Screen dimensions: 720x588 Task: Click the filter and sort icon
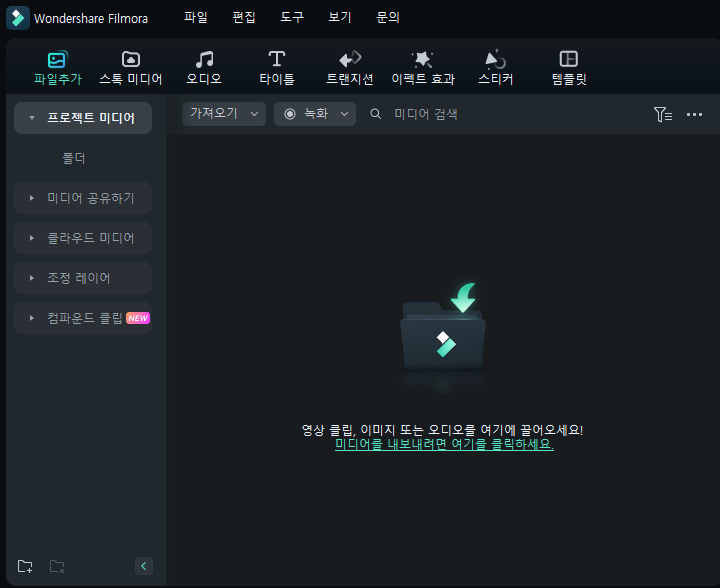(663, 114)
